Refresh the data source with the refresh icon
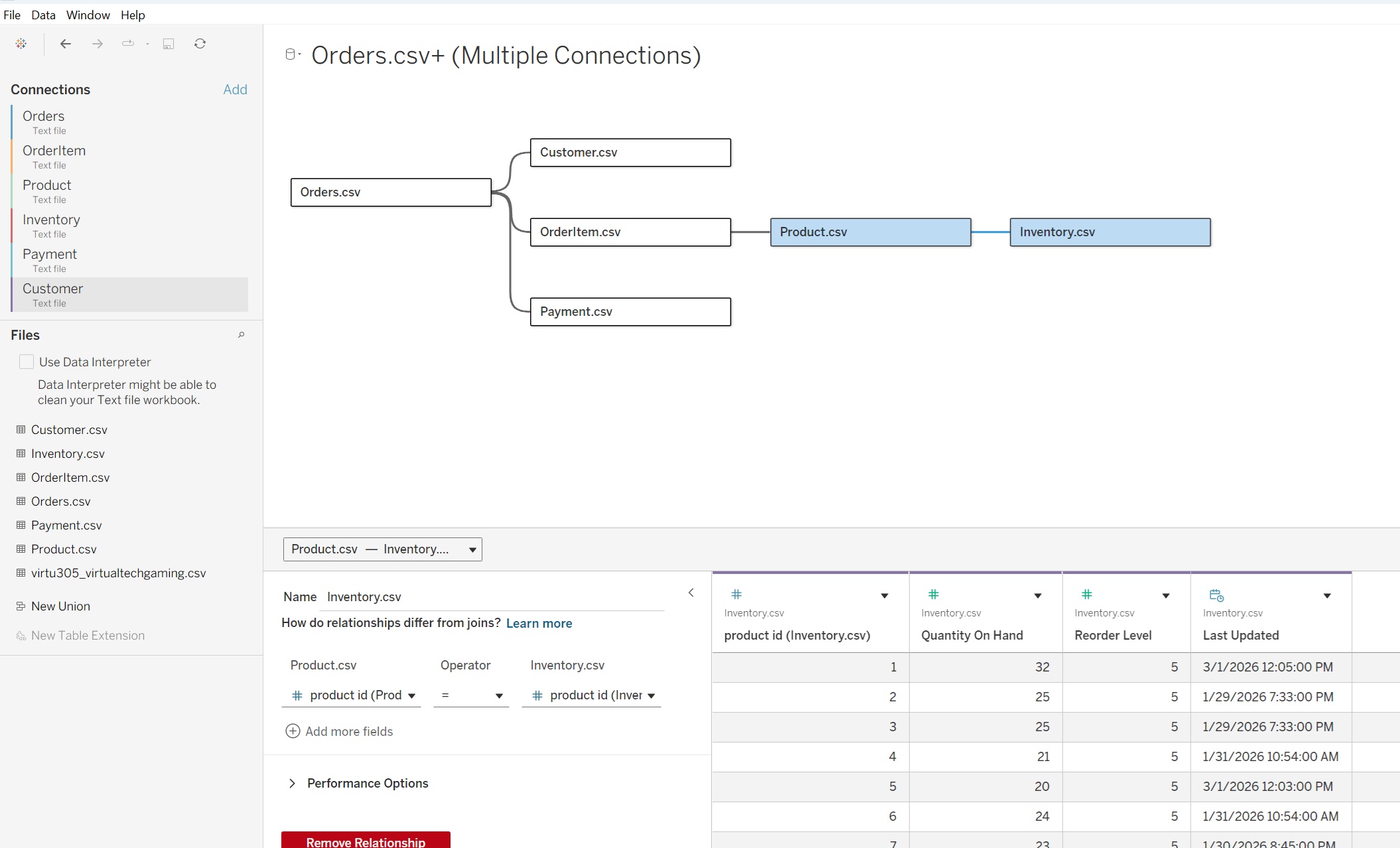Screen dimensions: 1400x848 [x=200, y=43]
